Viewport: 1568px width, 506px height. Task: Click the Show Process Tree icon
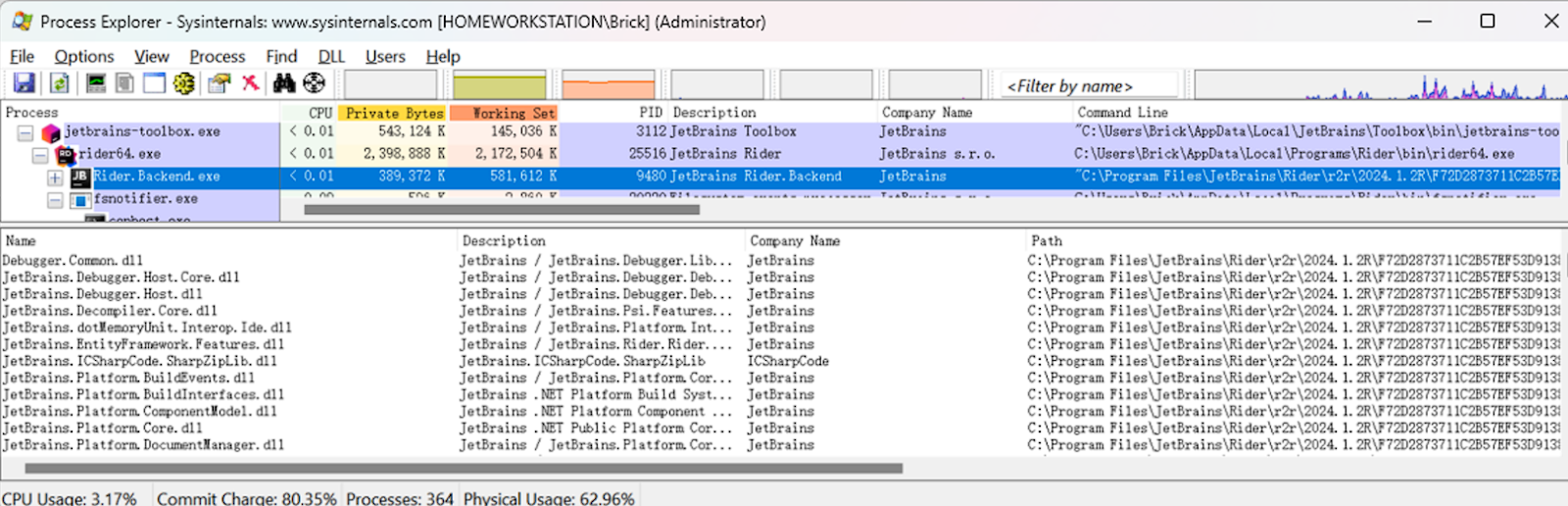tap(125, 84)
